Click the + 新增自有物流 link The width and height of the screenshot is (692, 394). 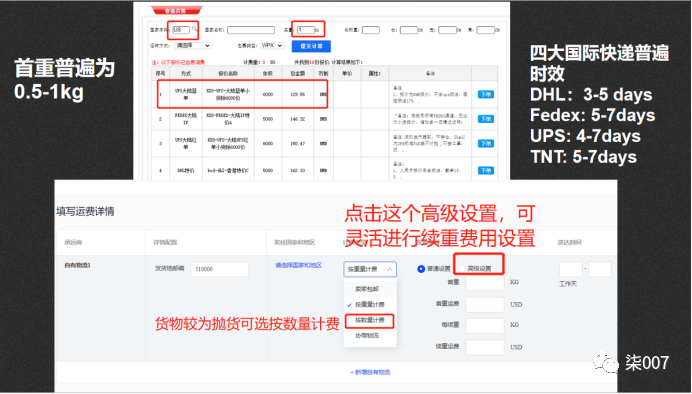coord(370,372)
